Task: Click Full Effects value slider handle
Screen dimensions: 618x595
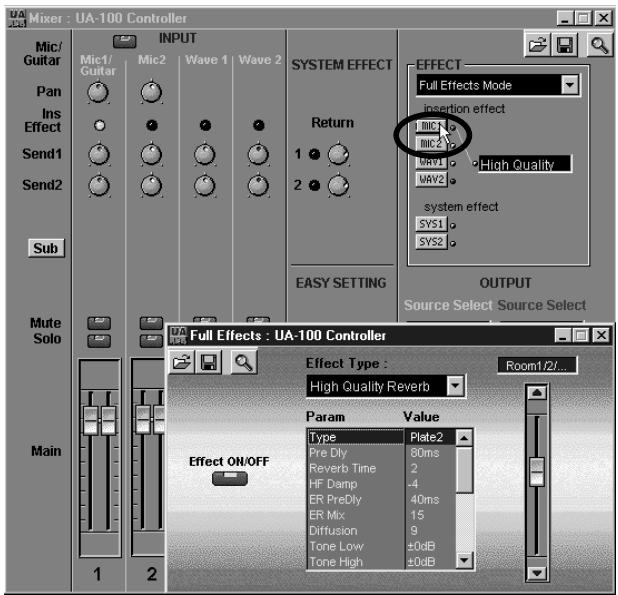Action: click(537, 471)
